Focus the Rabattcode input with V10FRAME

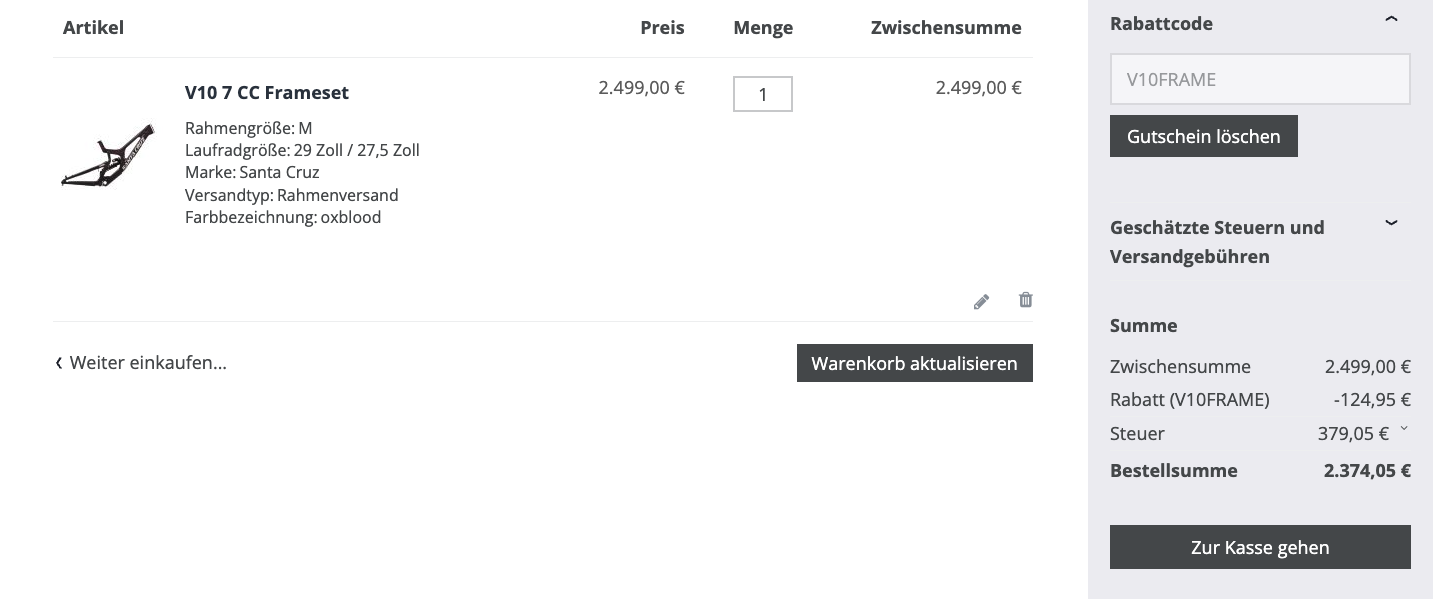click(1260, 80)
